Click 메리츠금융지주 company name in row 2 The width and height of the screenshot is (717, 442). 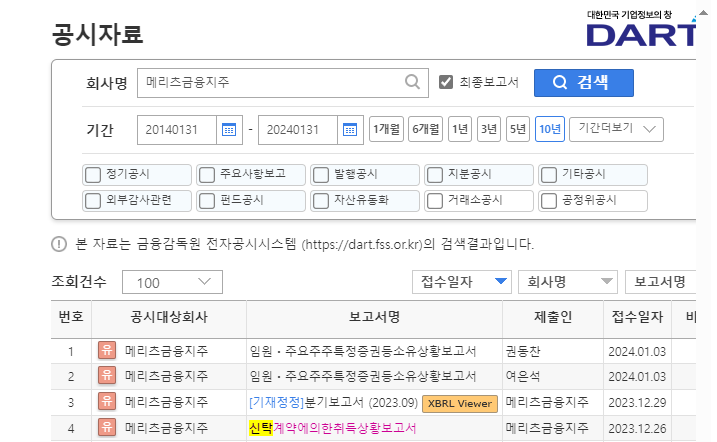click(166, 376)
